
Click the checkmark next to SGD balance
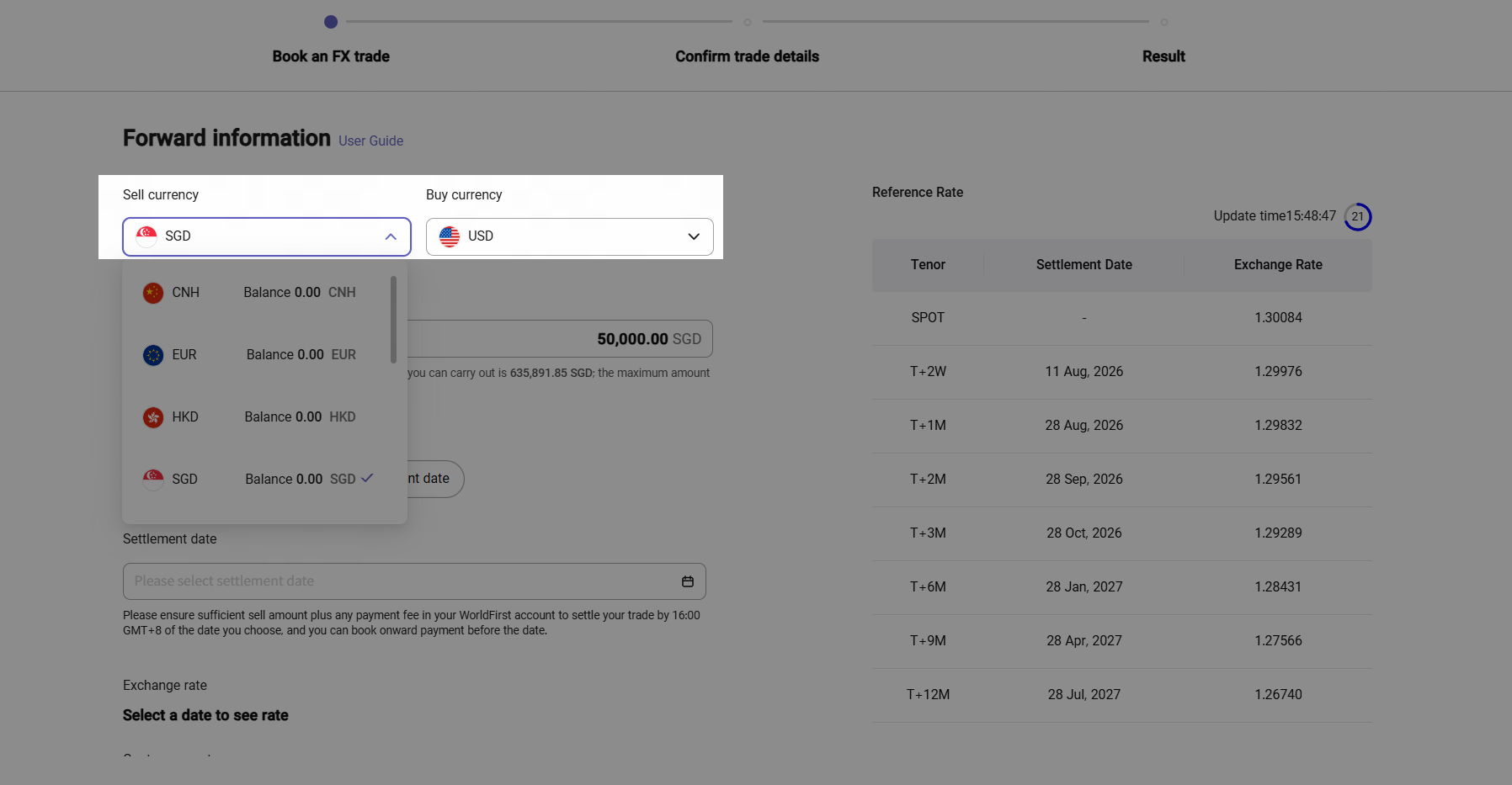[367, 478]
